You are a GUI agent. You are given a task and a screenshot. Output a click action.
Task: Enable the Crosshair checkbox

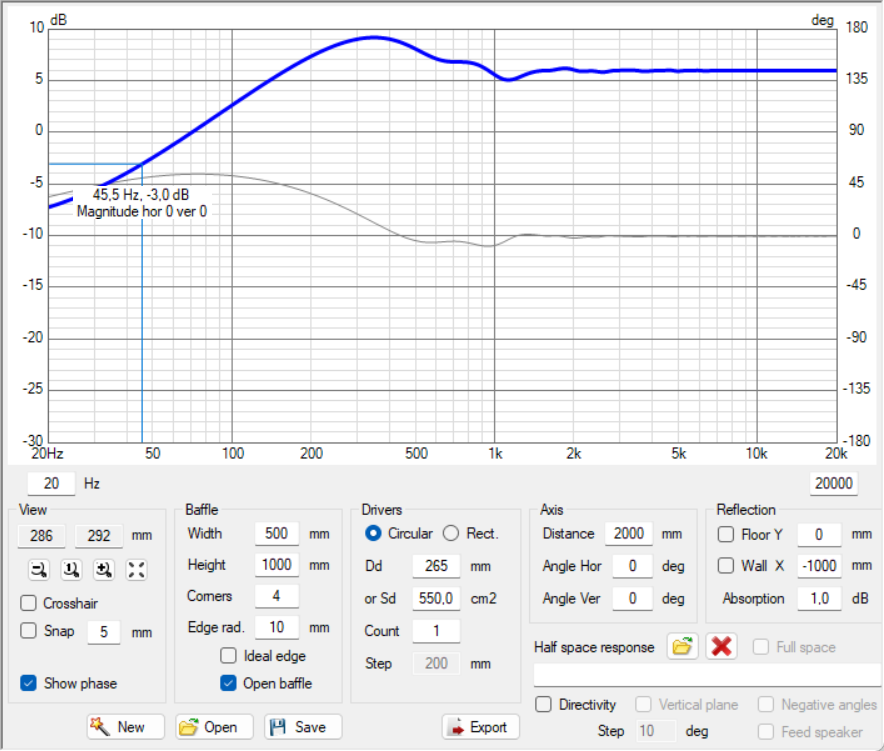pos(28,603)
